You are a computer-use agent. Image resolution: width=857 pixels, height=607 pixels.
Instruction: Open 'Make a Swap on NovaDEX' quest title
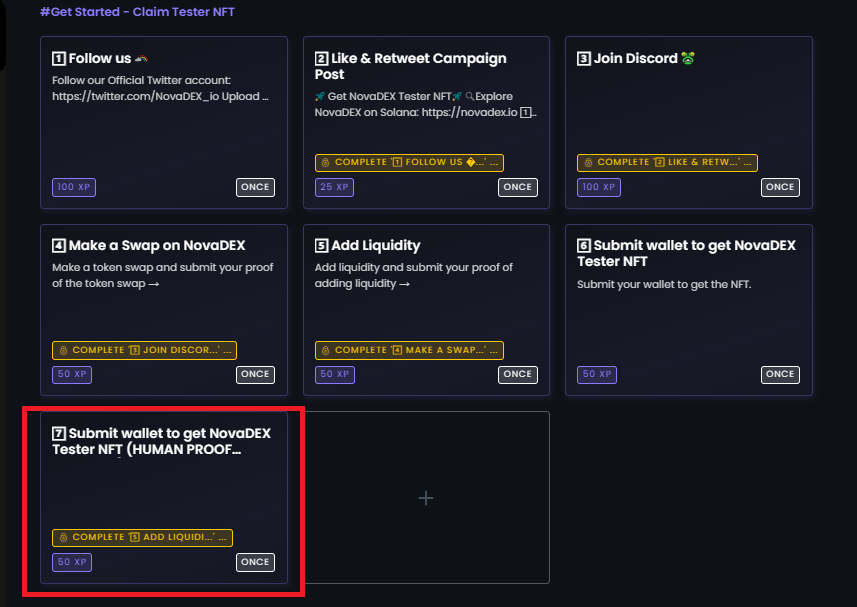click(x=149, y=245)
